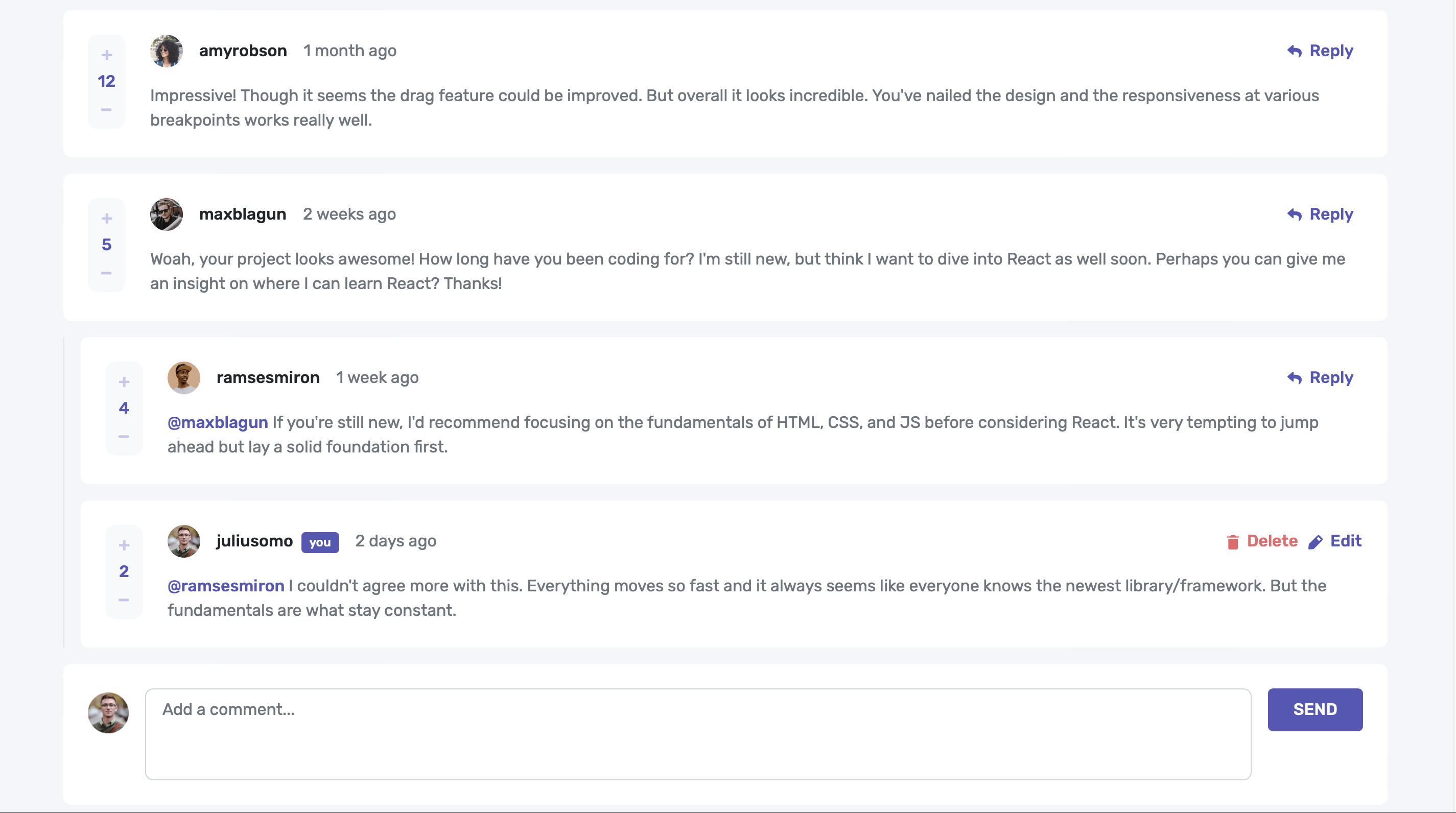This screenshot has height=813, width=1456.
Task: Reply to maxblagun's comment
Action: [x=1320, y=214]
